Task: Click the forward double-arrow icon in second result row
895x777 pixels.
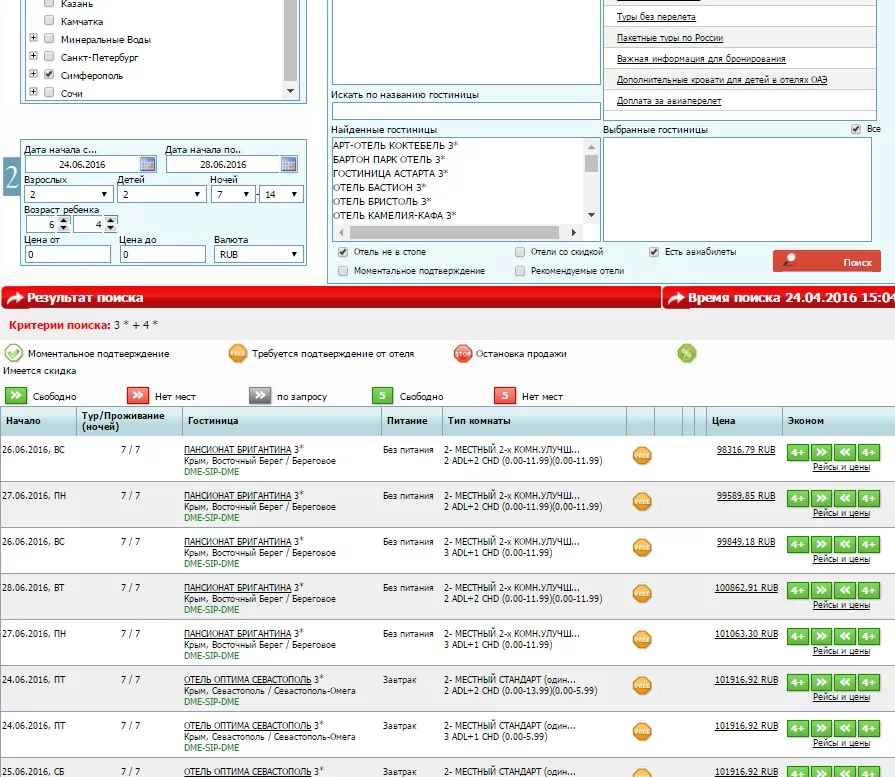Action: coord(821,498)
